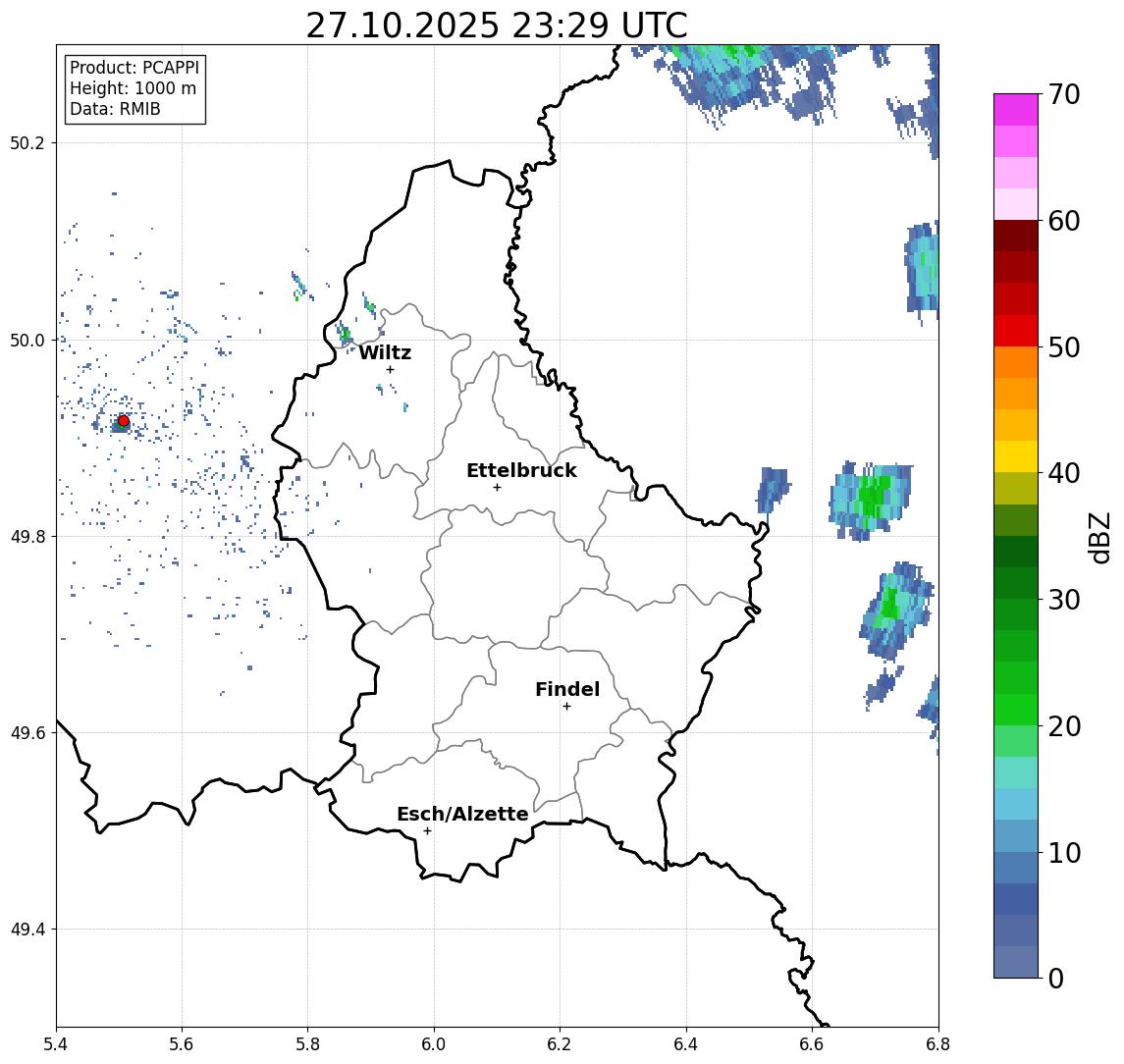Click the green-core echo east of Luxembourg near 49.85
1124x1064 pixels.
872,500
